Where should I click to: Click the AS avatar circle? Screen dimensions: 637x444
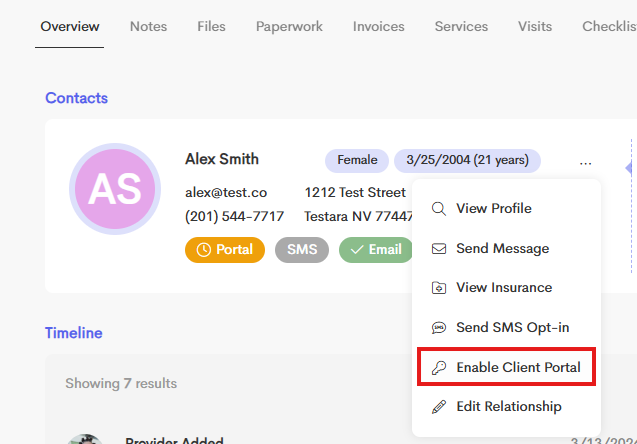coord(115,189)
